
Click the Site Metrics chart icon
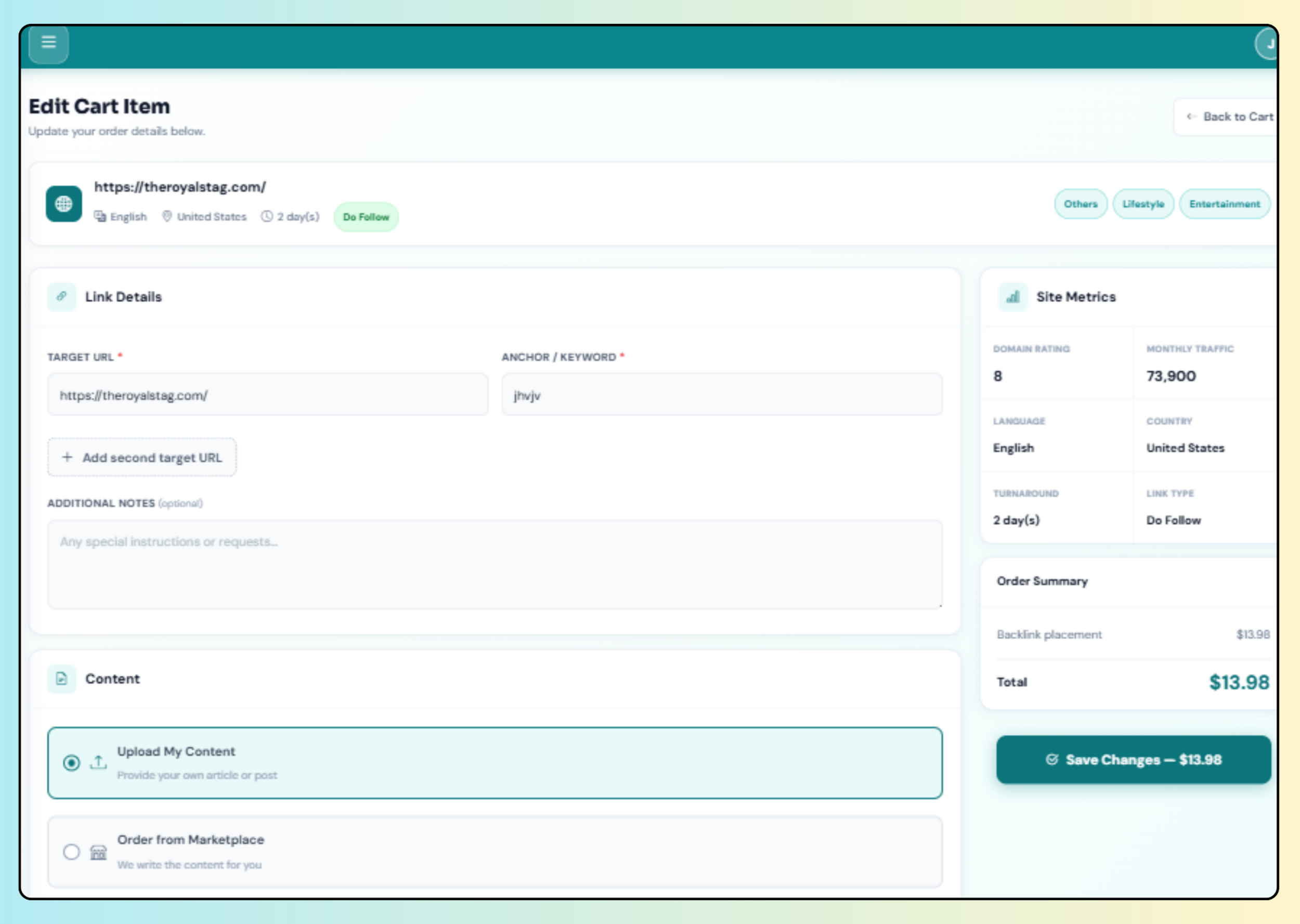[1012, 296]
